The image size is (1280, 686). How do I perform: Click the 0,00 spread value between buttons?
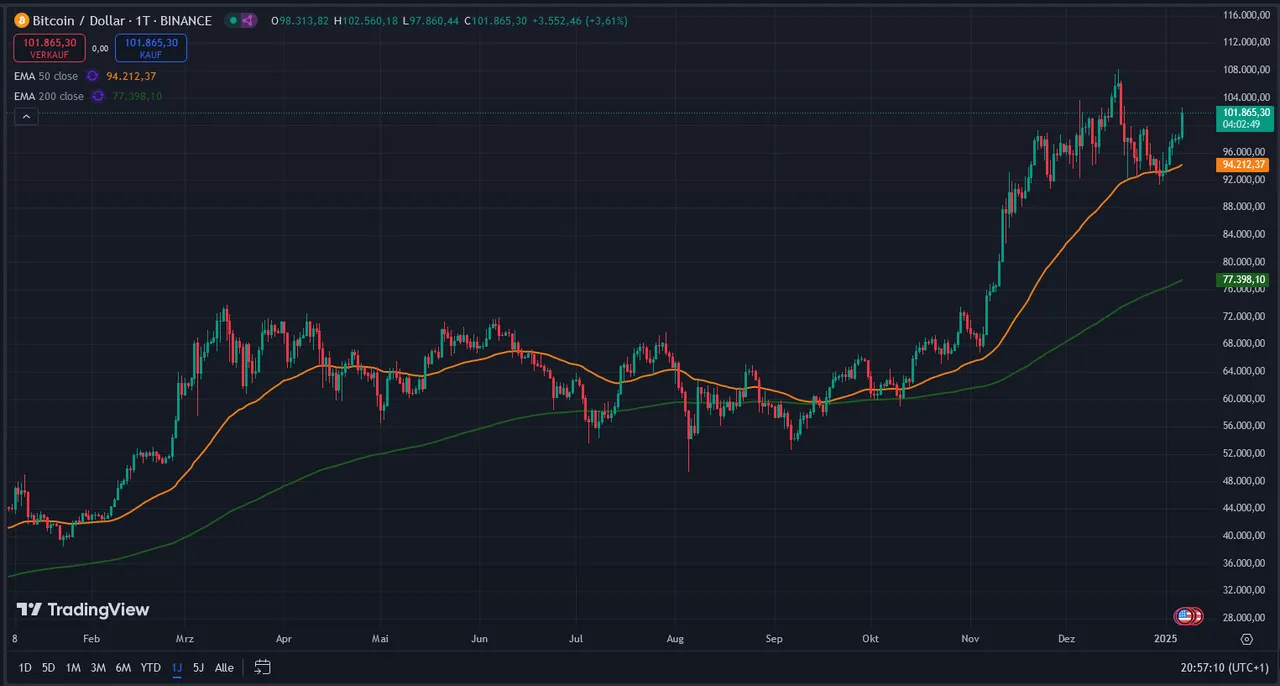(x=100, y=48)
